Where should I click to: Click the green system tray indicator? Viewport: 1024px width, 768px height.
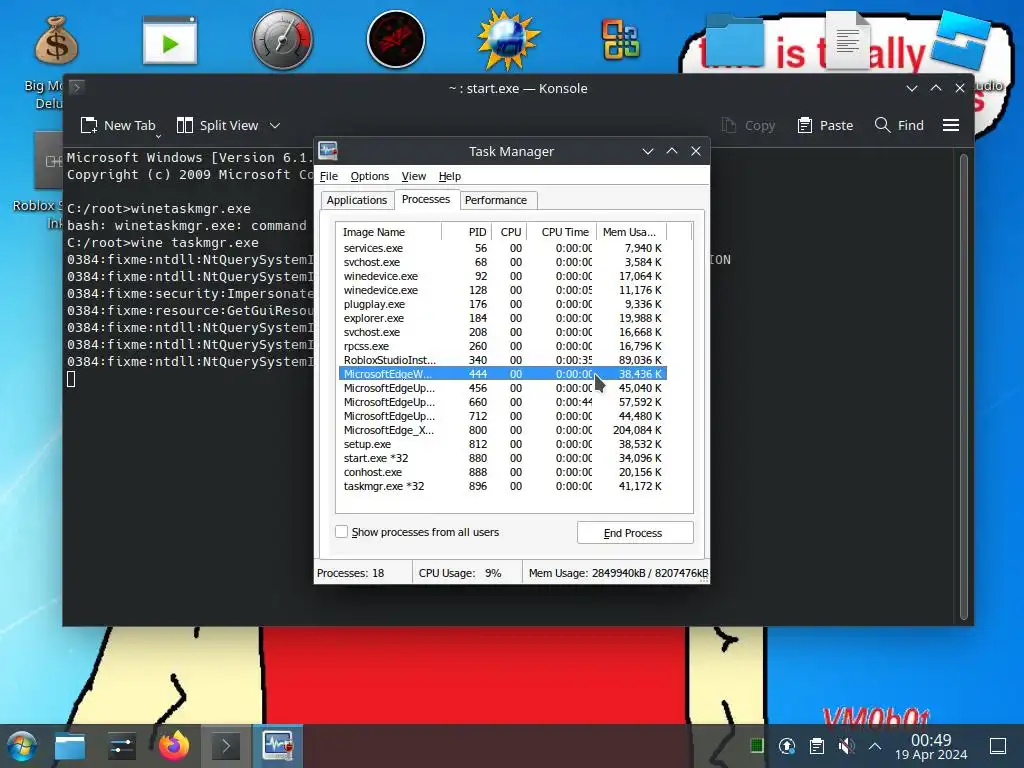[757, 746]
